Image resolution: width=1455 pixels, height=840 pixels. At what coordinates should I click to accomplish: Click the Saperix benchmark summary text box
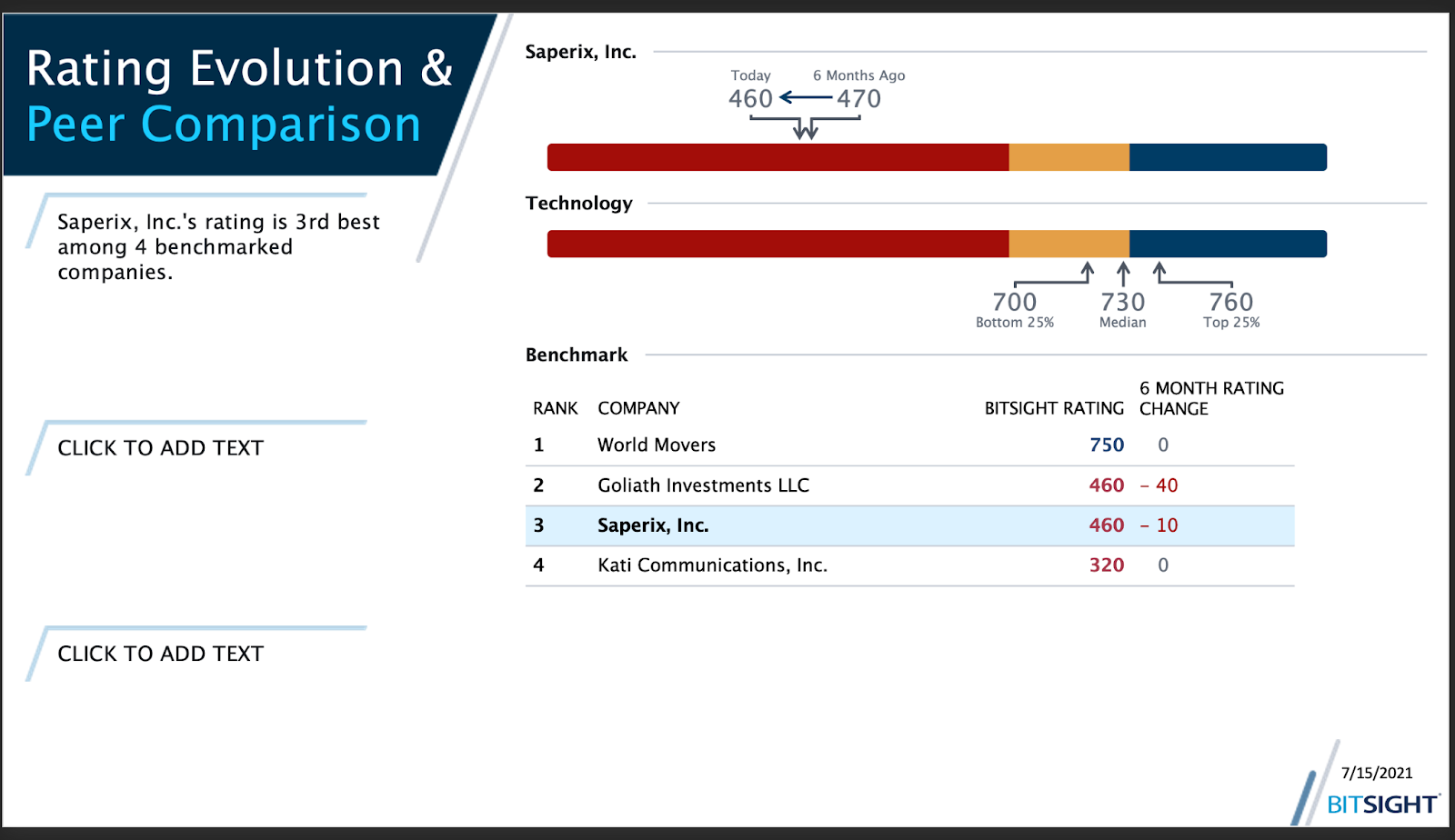coord(218,246)
